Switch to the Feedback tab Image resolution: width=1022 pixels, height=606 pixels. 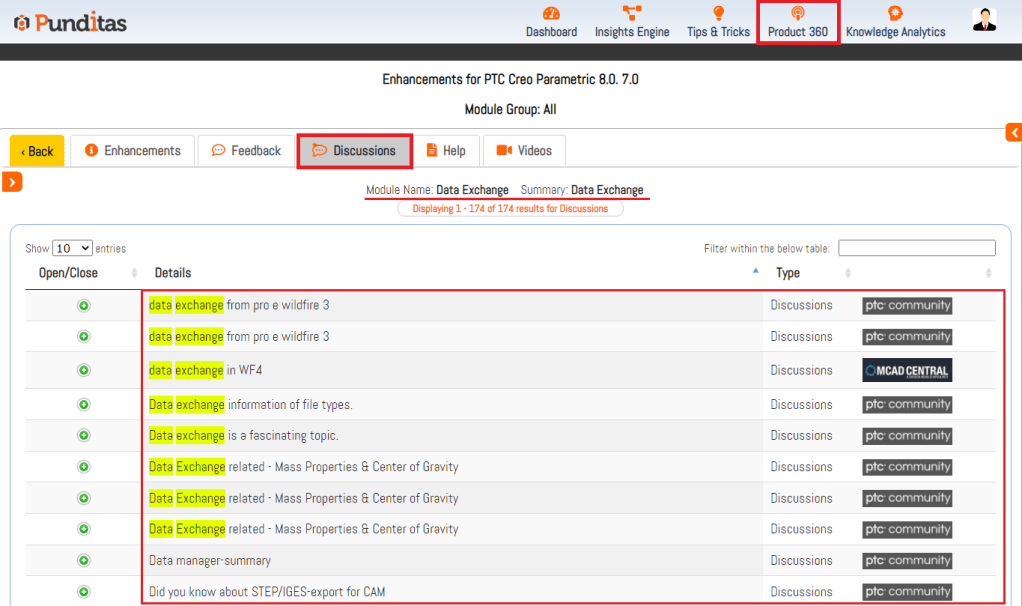pos(246,151)
